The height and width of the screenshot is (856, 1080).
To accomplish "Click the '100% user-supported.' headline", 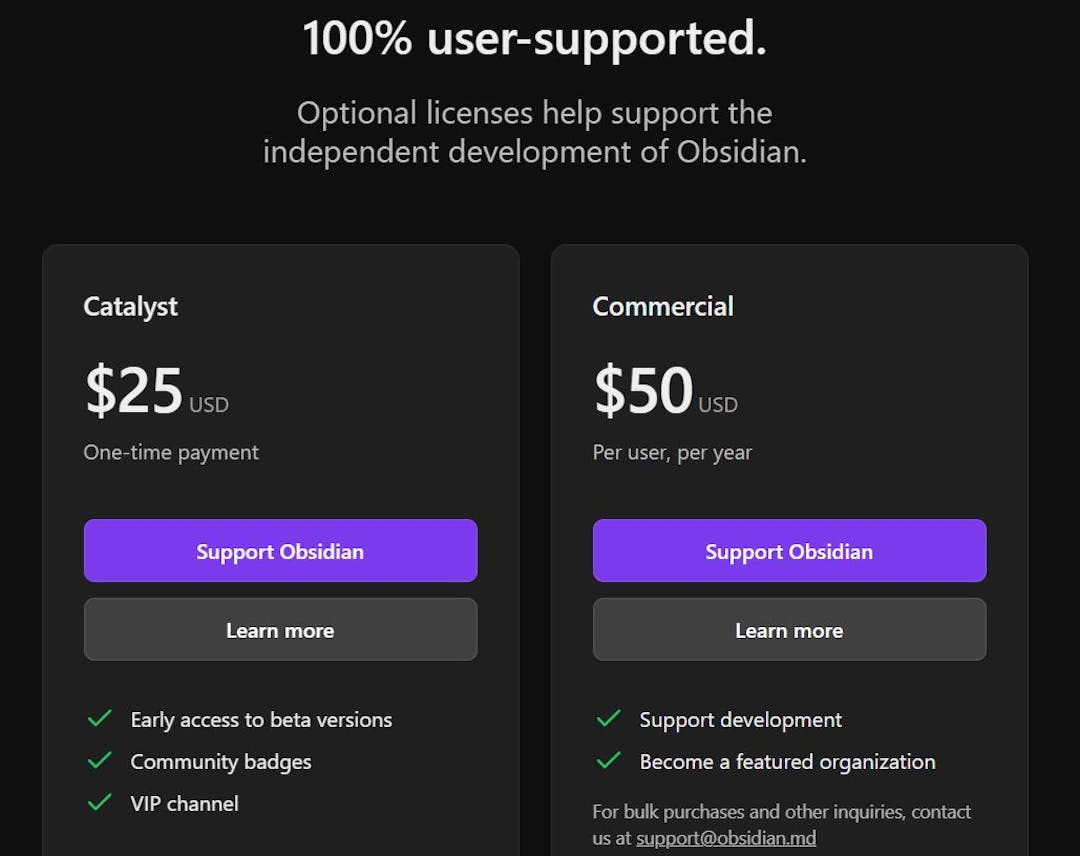I will tap(535, 39).
